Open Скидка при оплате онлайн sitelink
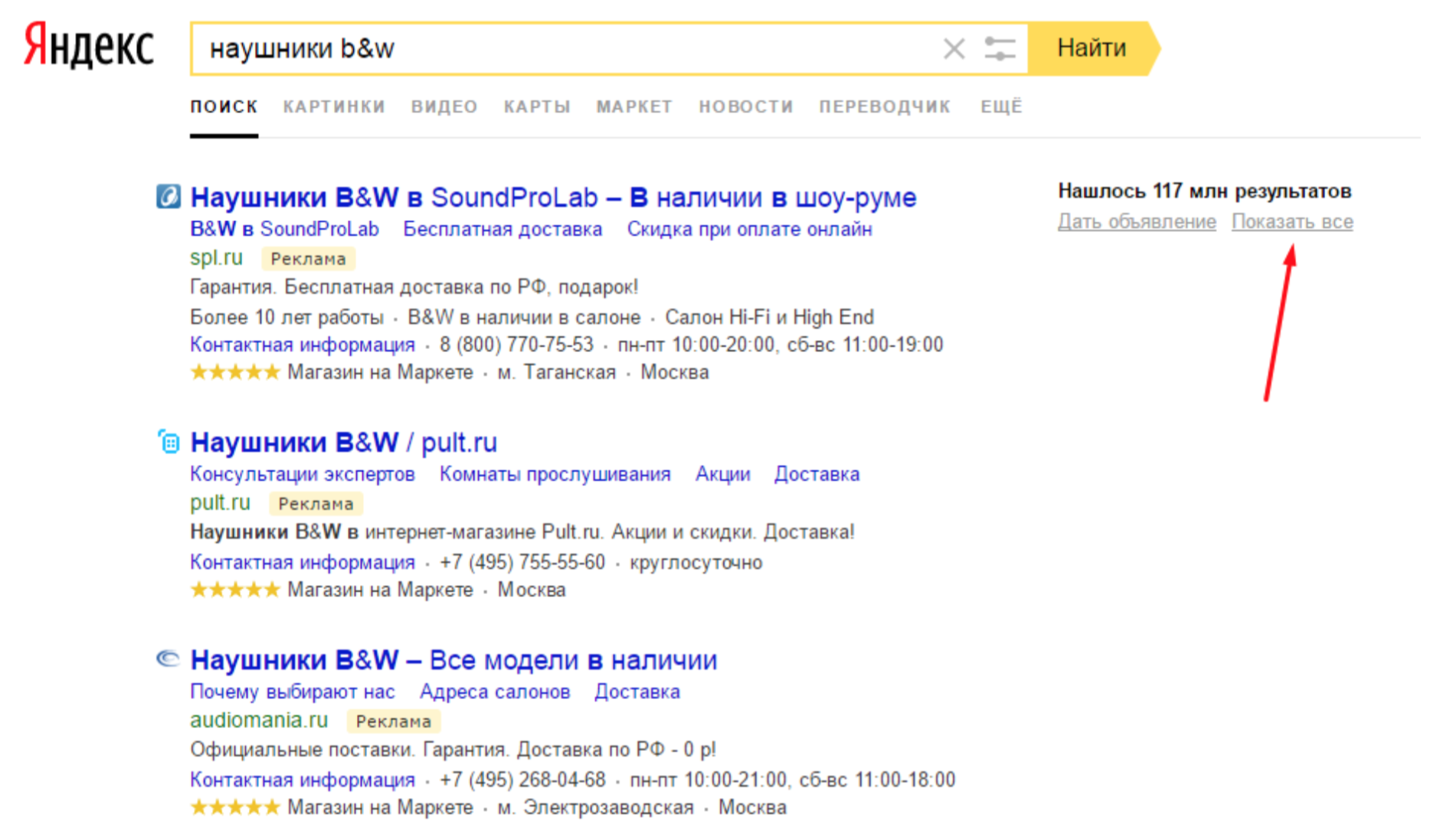The height and width of the screenshot is (840, 1440). tap(749, 229)
